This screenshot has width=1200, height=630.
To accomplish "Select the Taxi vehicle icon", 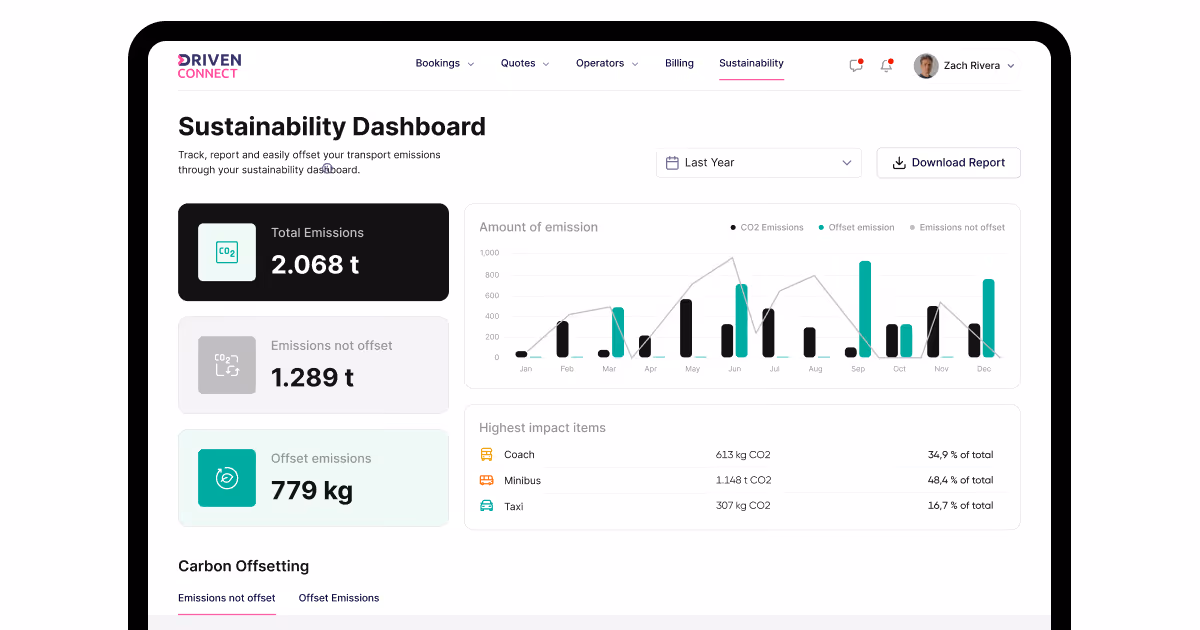I will point(488,506).
